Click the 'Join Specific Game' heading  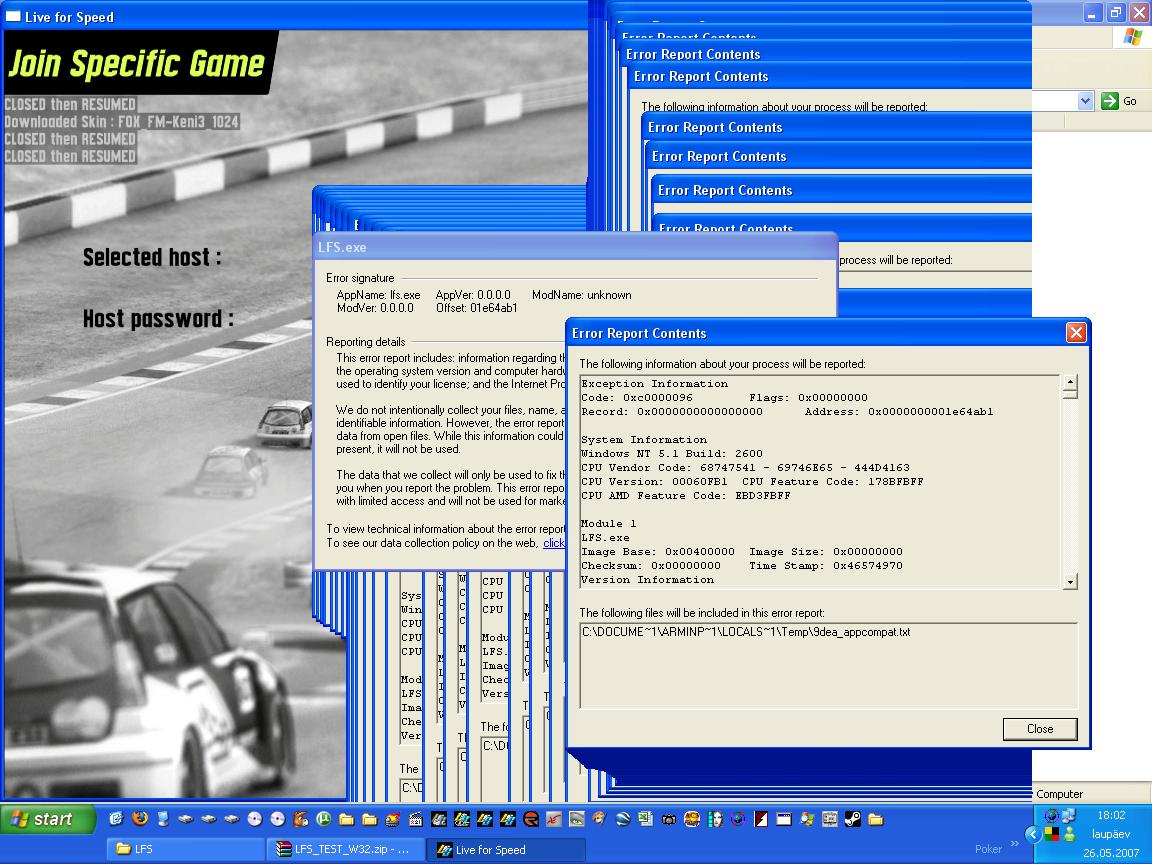tap(136, 63)
